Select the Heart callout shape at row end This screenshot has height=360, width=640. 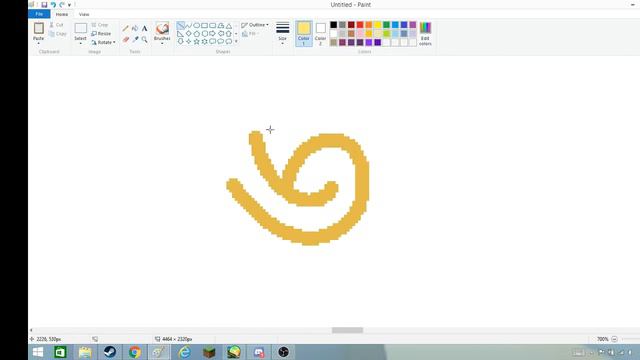pyautogui.click(x=229, y=41)
